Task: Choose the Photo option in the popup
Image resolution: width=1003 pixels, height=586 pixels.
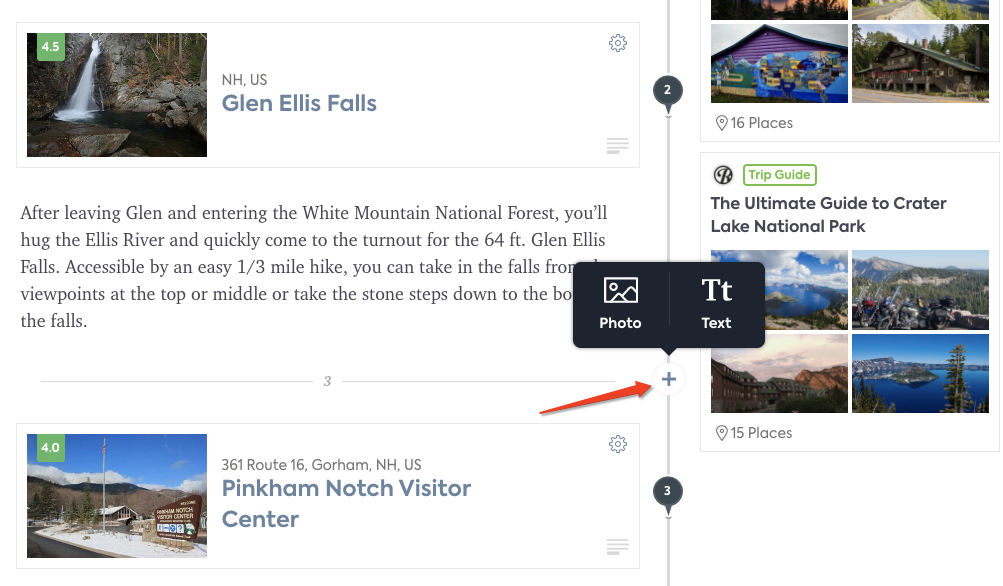Action: coord(620,304)
